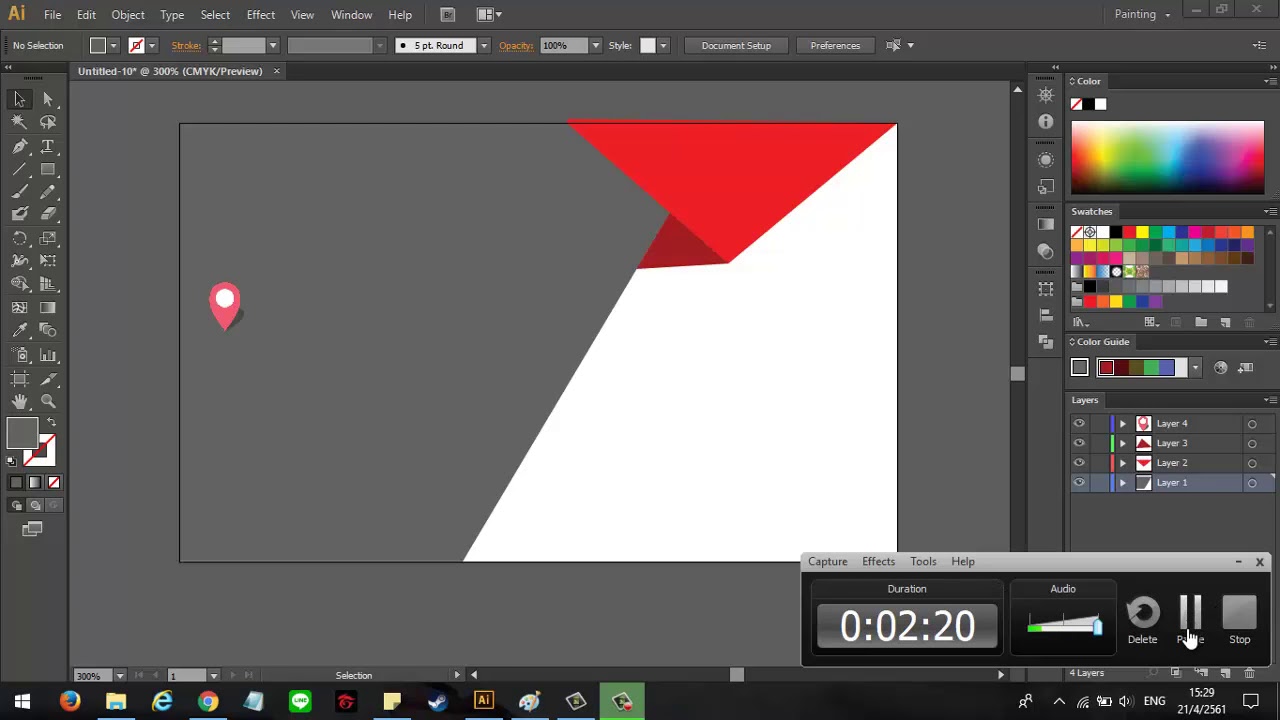The height and width of the screenshot is (720, 1280).
Task: Open the Align panel icon in dock
Action: (1046, 315)
